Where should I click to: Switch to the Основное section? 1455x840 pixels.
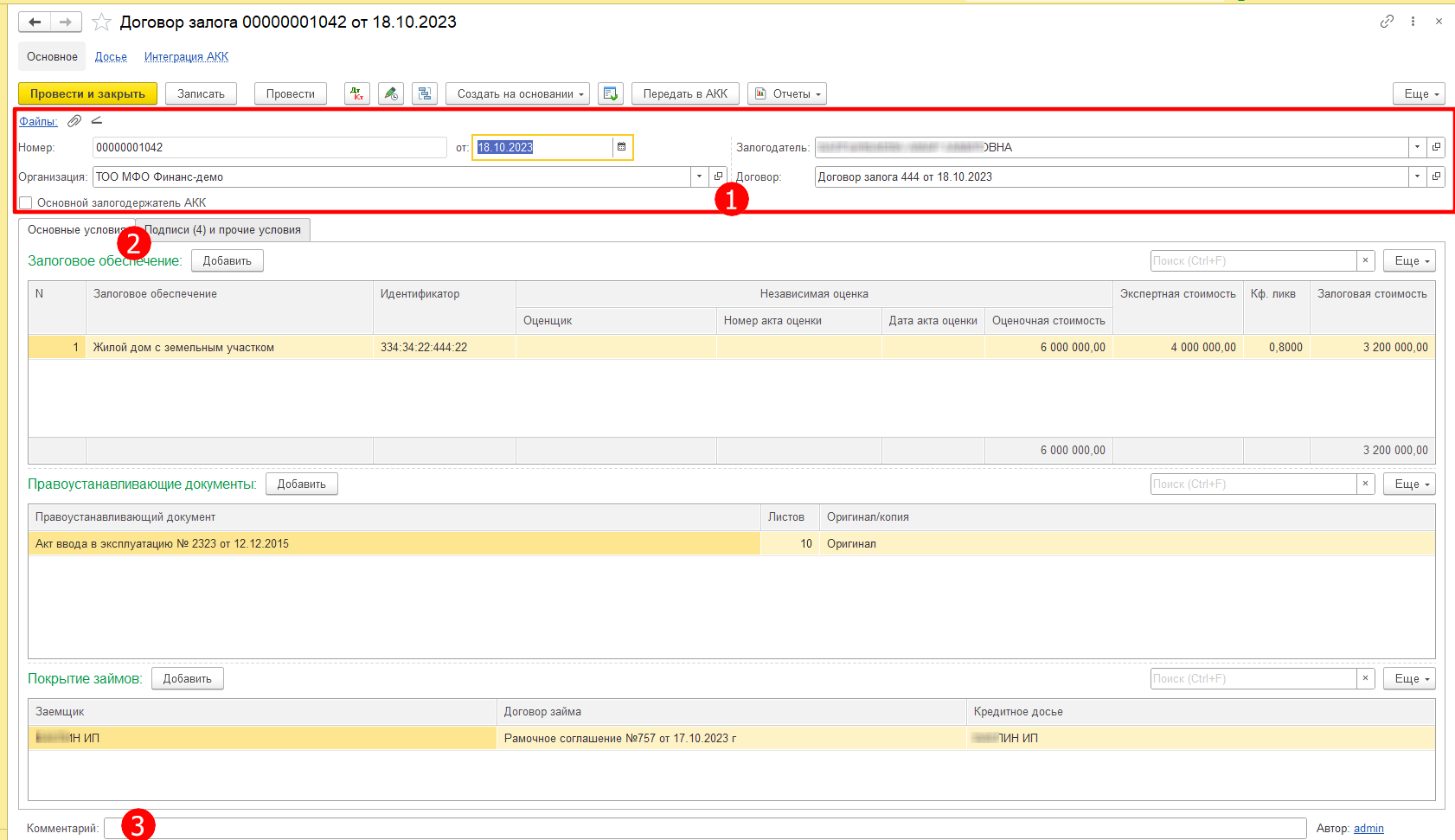[52, 56]
